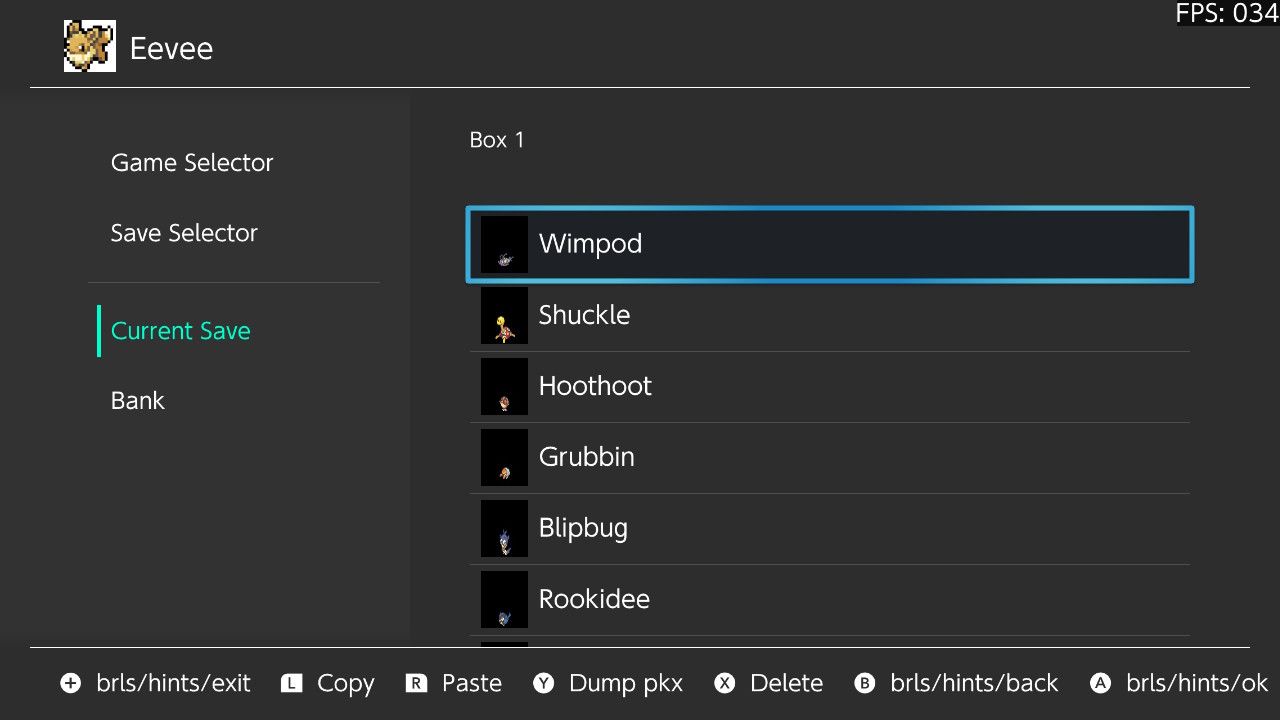Click the Box 1 heading

tap(497, 140)
